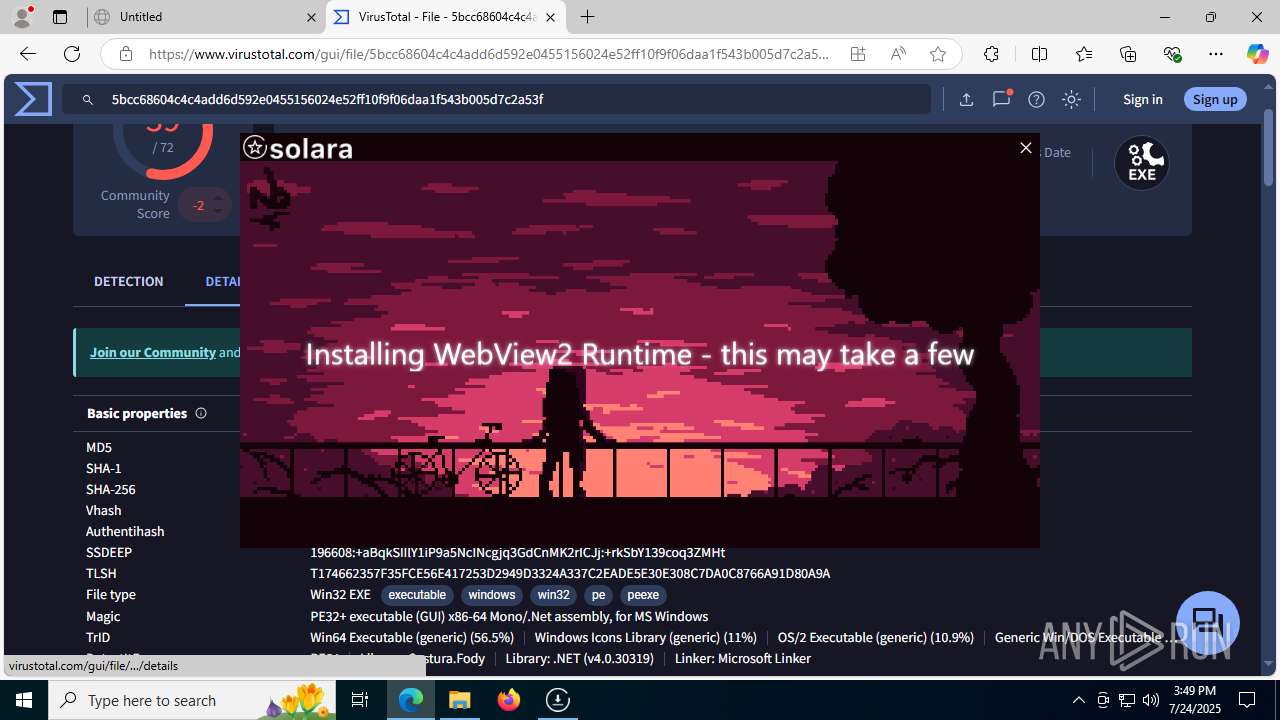Image resolution: width=1280 pixels, height=720 pixels.
Task: Click the Join our Community link
Action: 153,352
